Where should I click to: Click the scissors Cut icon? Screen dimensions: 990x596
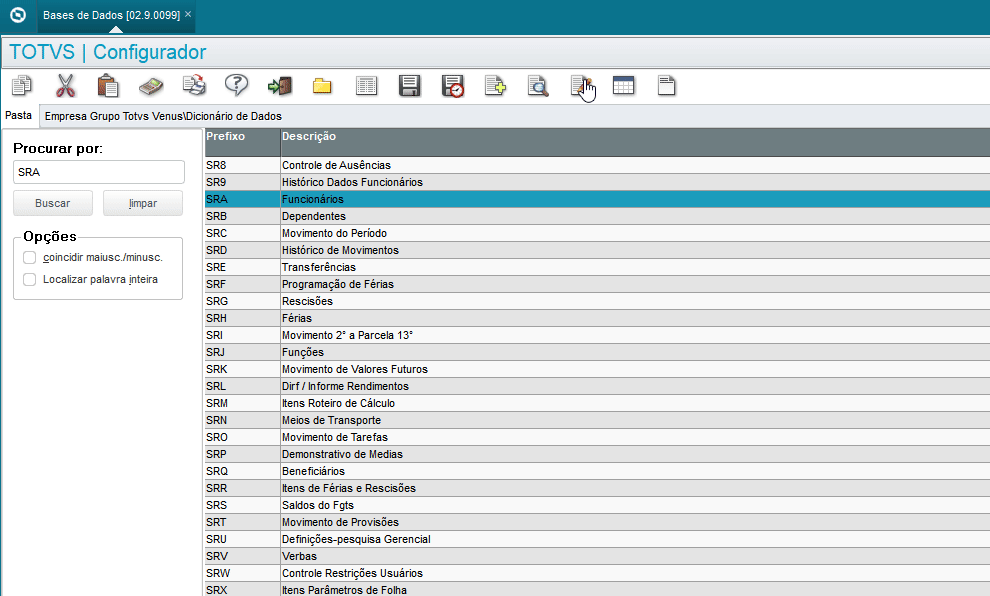click(65, 85)
